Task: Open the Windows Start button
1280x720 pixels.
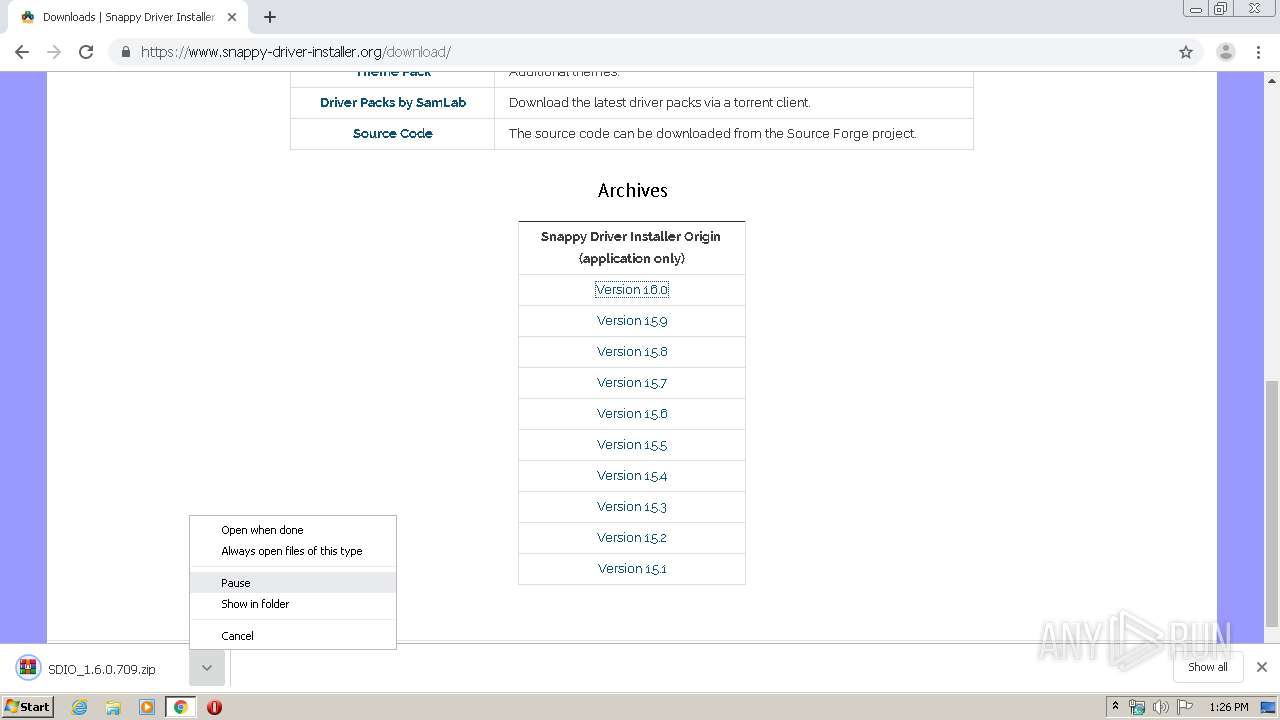Action: [27, 706]
